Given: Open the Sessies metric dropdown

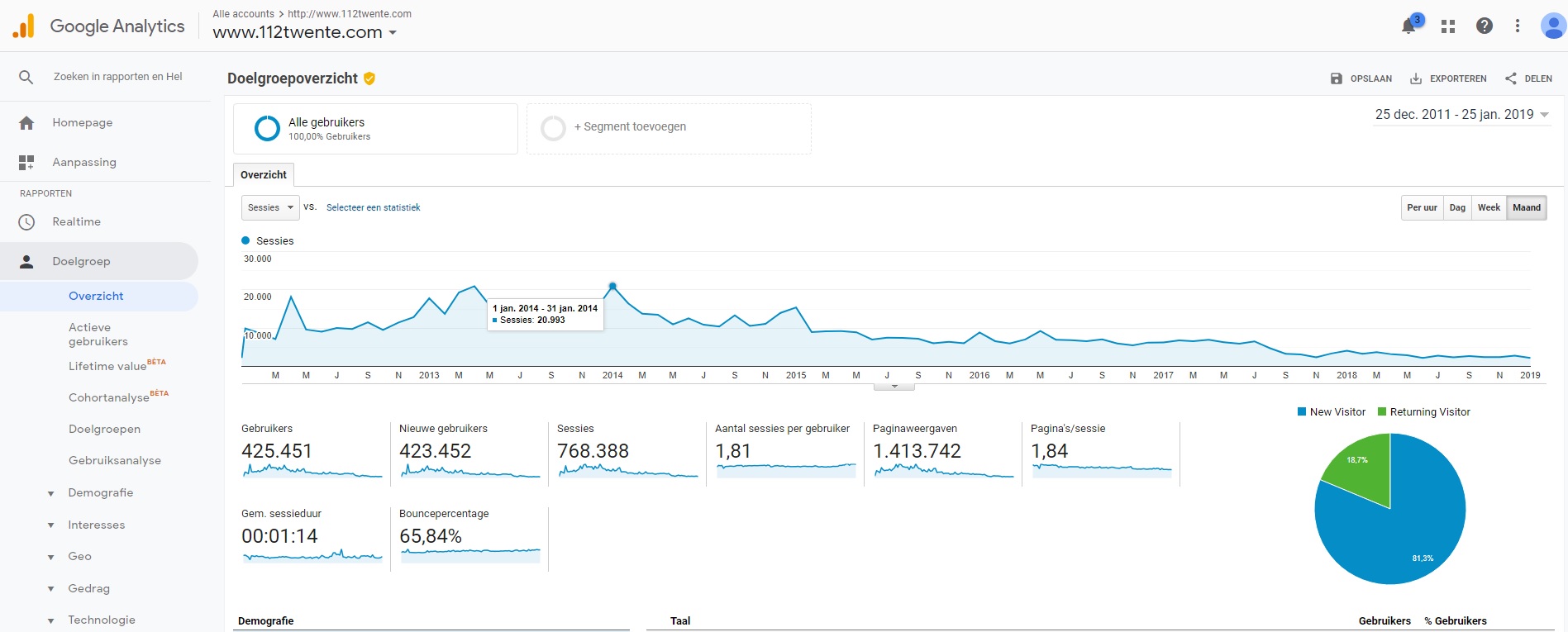Looking at the screenshot, I should pyautogui.click(x=270, y=207).
